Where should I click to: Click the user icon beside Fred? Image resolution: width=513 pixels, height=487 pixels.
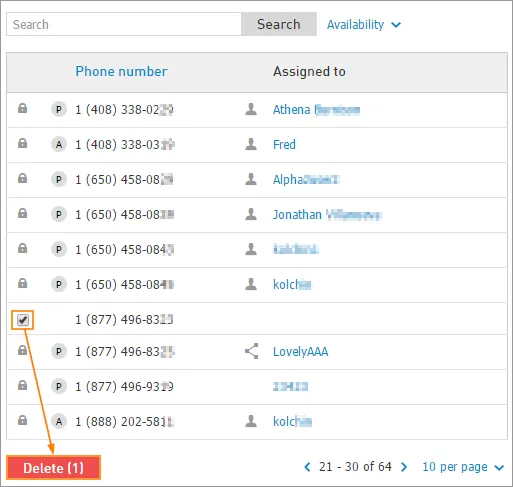click(251, 144)
